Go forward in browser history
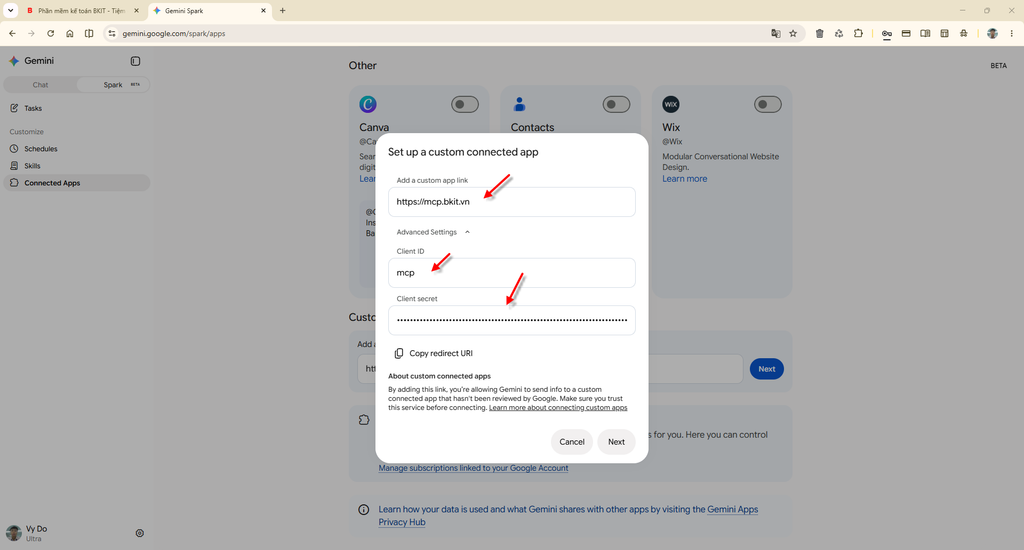This screenshot has height=550, width=1024. click(31, 33)
